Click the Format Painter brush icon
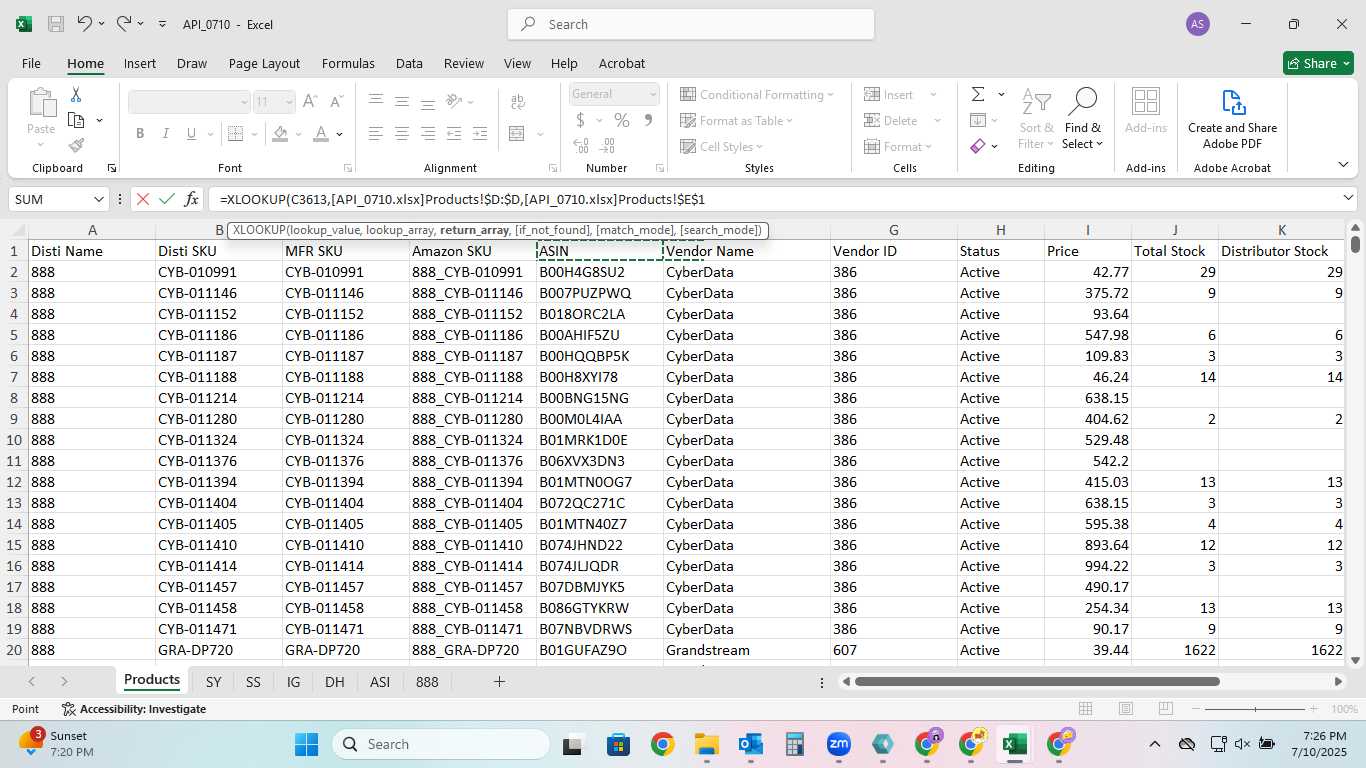 click(76, 145)
